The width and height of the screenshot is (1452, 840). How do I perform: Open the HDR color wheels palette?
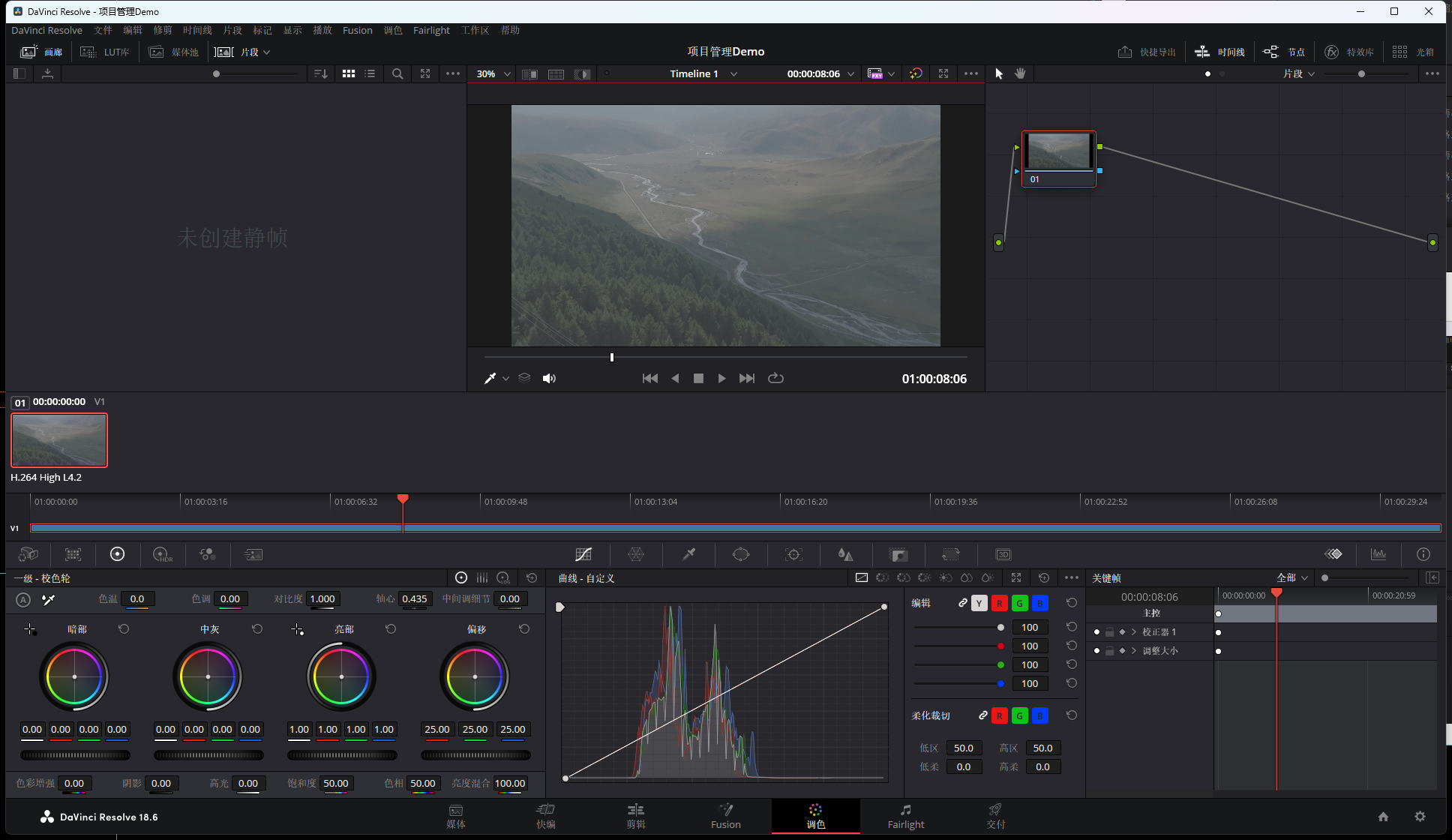(x=162, y=554)
